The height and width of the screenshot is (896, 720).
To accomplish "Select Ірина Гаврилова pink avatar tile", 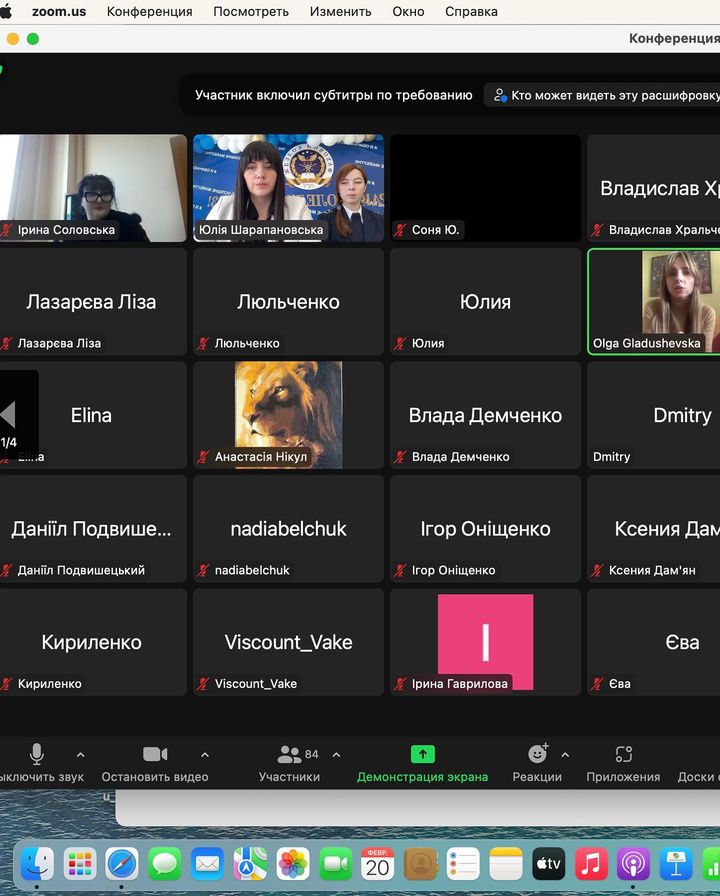I will (486, 642).
